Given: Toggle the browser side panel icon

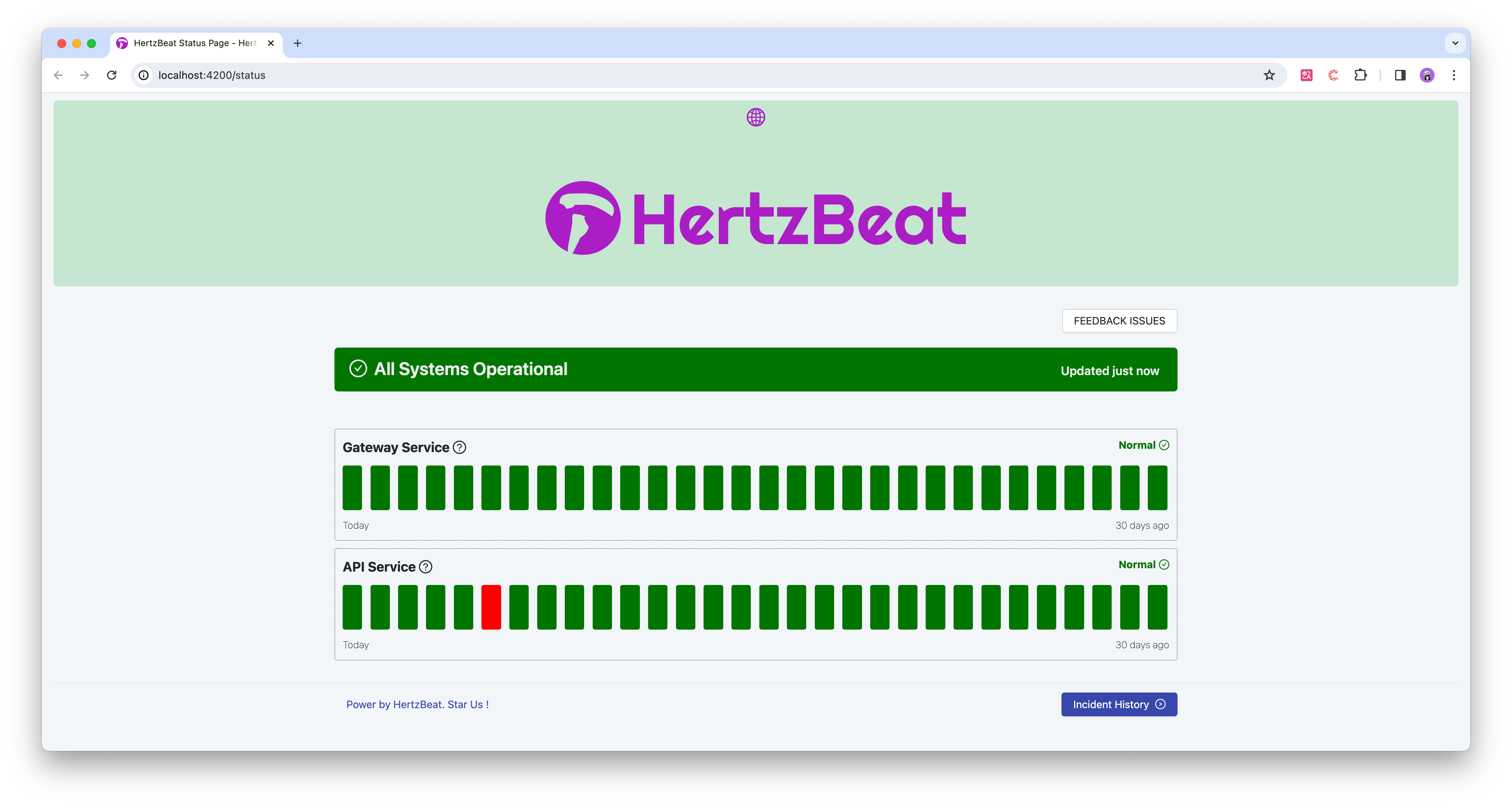Looking at the screenshot, I should 1400,75.
